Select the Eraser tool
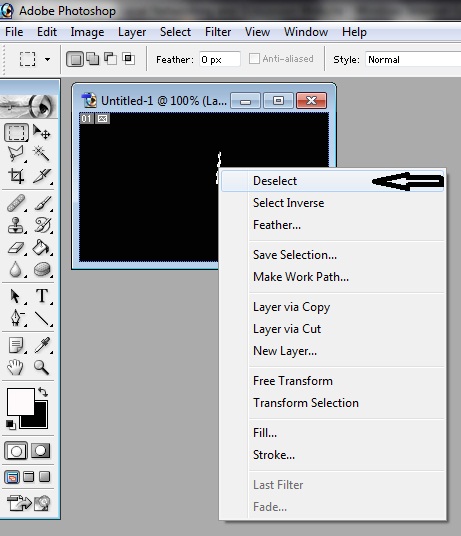 click(16, 247)
